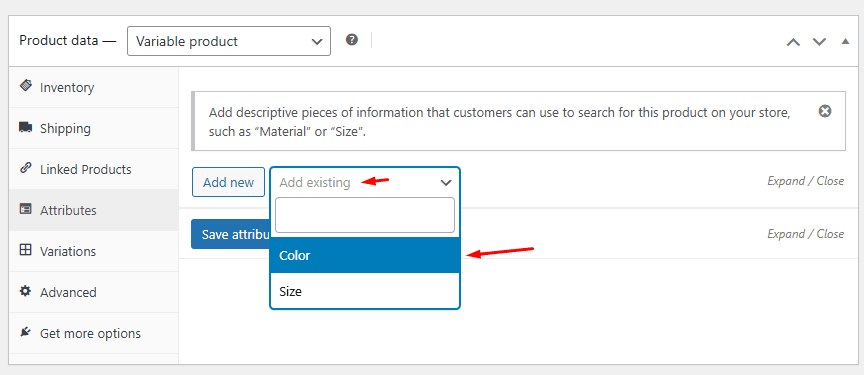864x375 pixels.
Task: Click the 'Product data —' panel title
Action: click(x=68, y=41)
